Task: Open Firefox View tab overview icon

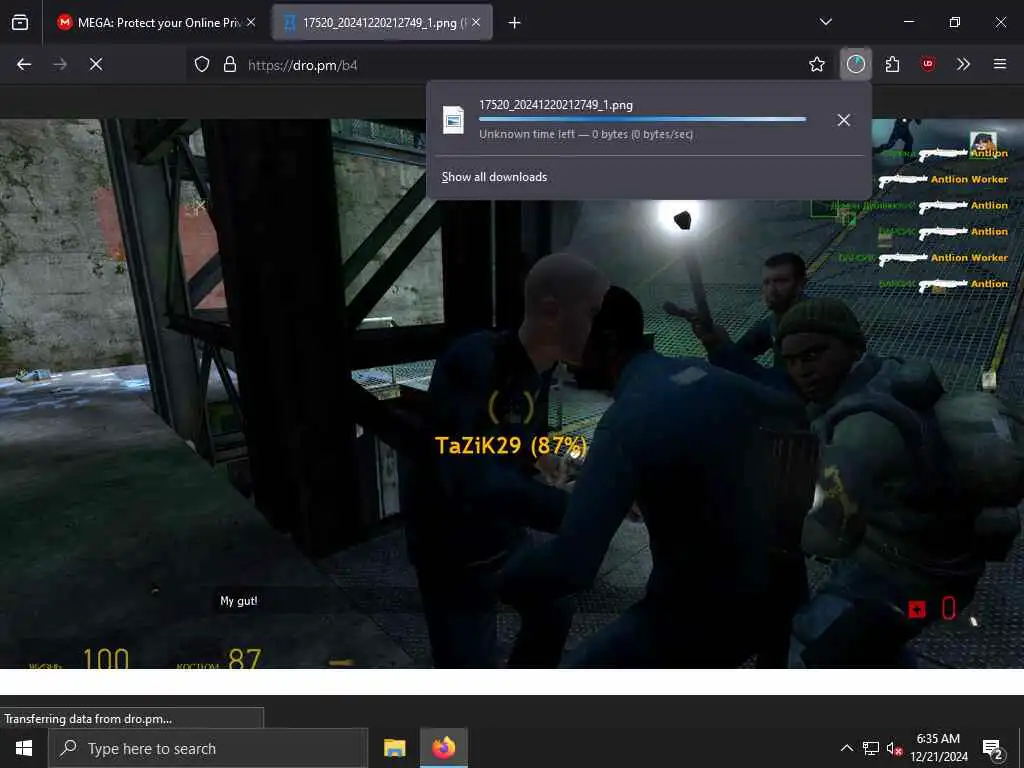Action: (20, 22)
